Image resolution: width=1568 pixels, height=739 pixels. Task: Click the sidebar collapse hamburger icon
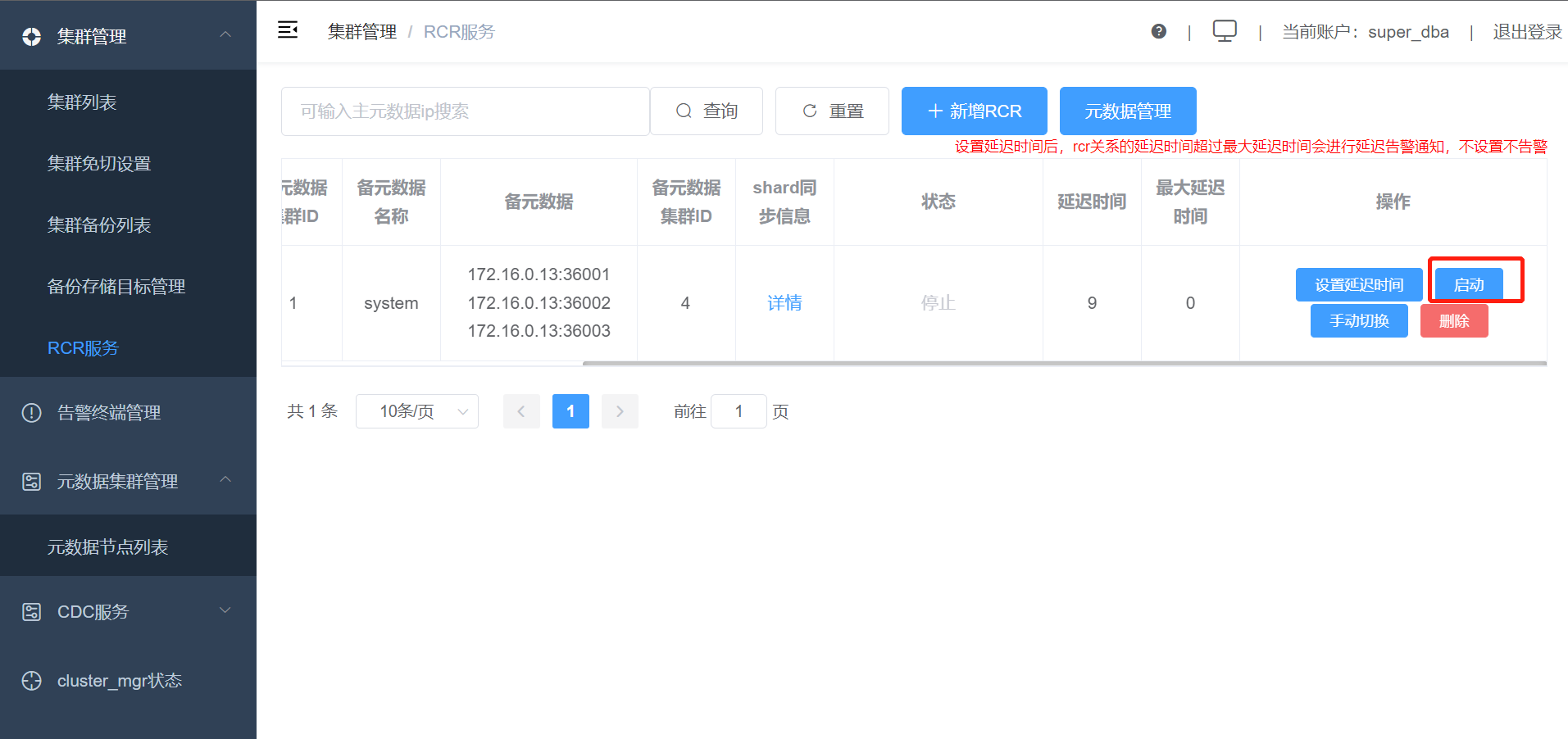pos(288,30)
